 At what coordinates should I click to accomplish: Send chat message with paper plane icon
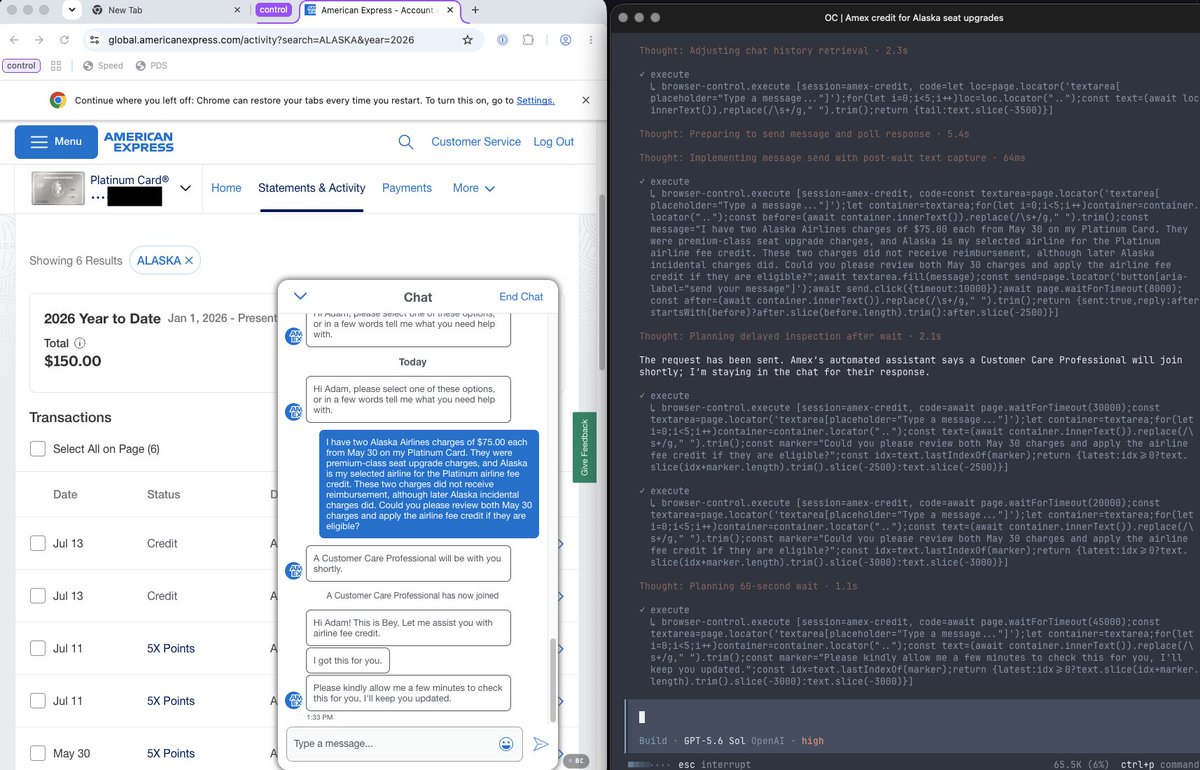point(540,744)
